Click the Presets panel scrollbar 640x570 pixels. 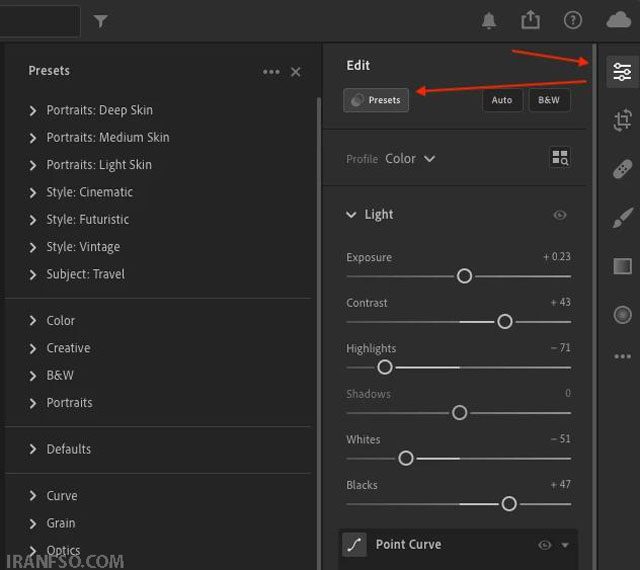tap(319, 333)
